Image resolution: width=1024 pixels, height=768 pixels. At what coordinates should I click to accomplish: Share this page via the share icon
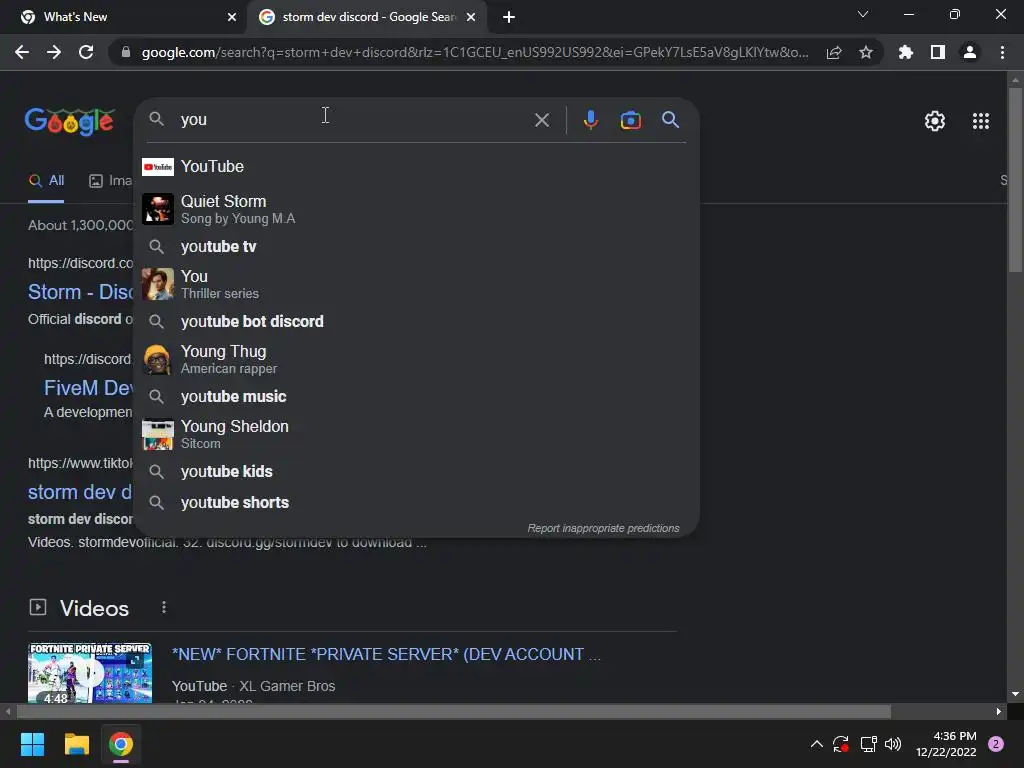coord(834,52)
